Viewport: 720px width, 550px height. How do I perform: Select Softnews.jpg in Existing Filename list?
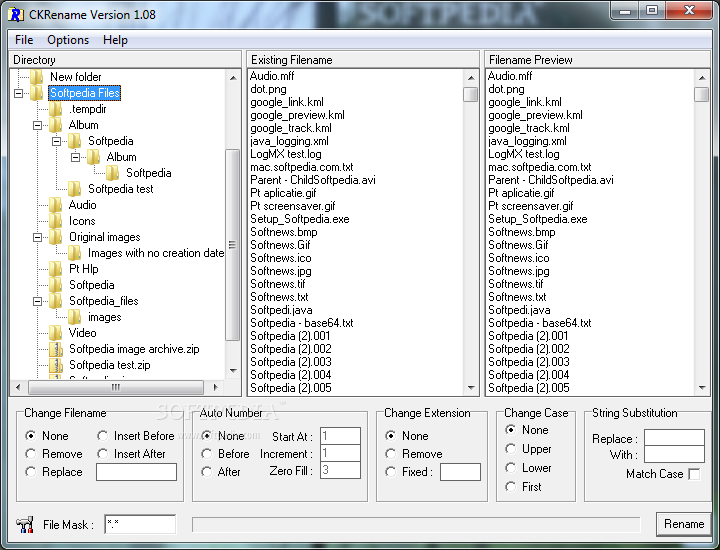[x=281, y=271]
